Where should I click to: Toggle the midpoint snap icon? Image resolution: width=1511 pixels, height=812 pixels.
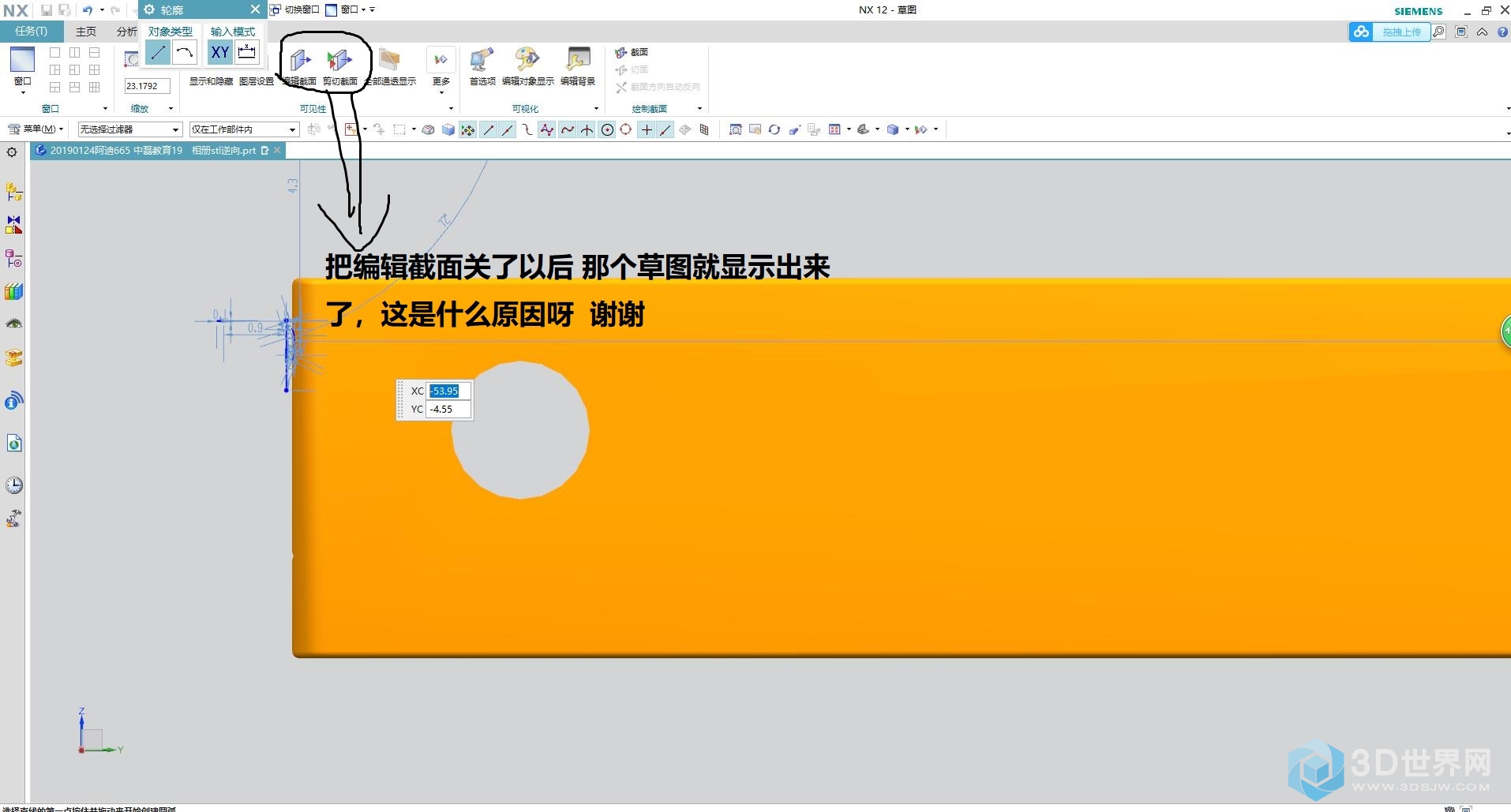coord(508,129)
